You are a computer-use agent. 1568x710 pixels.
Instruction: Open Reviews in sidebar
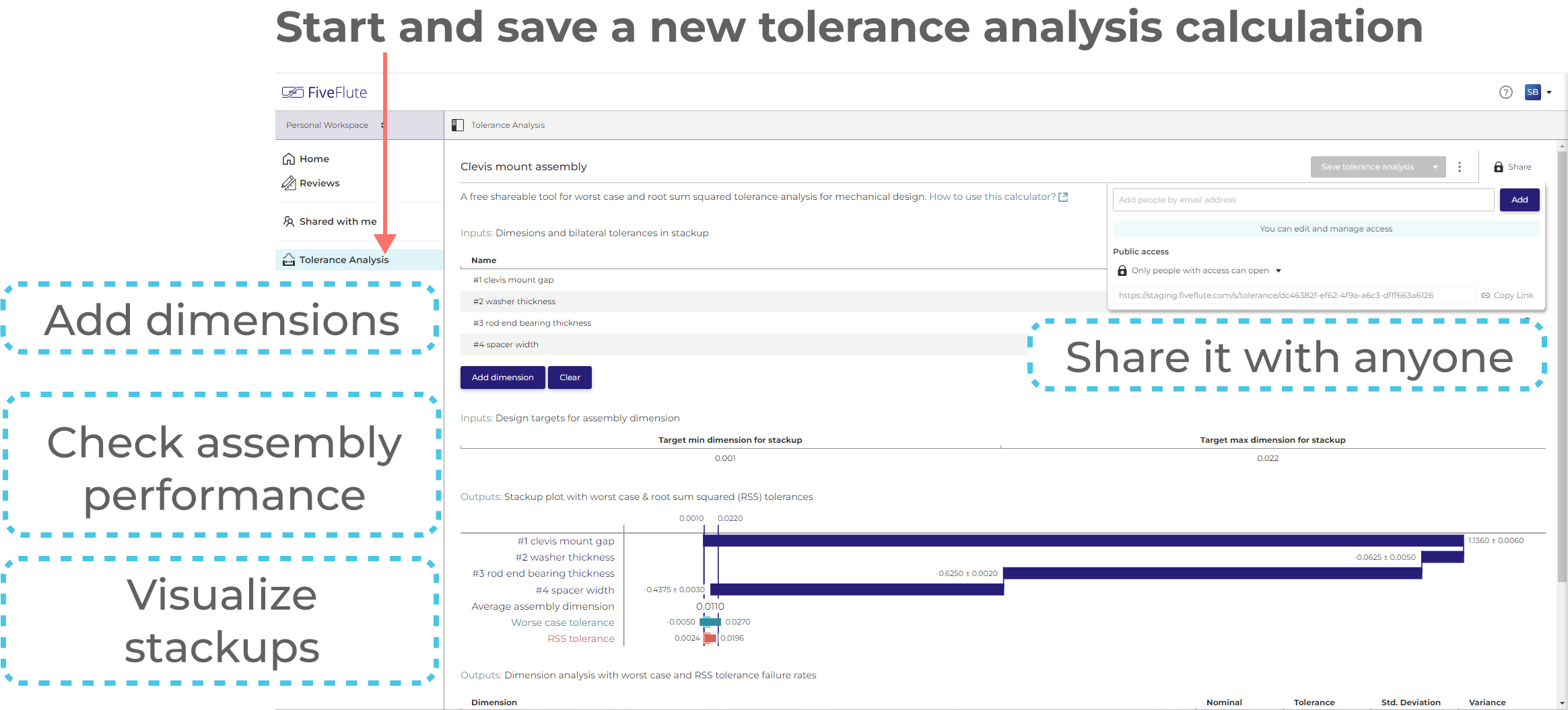coord(360,183)
